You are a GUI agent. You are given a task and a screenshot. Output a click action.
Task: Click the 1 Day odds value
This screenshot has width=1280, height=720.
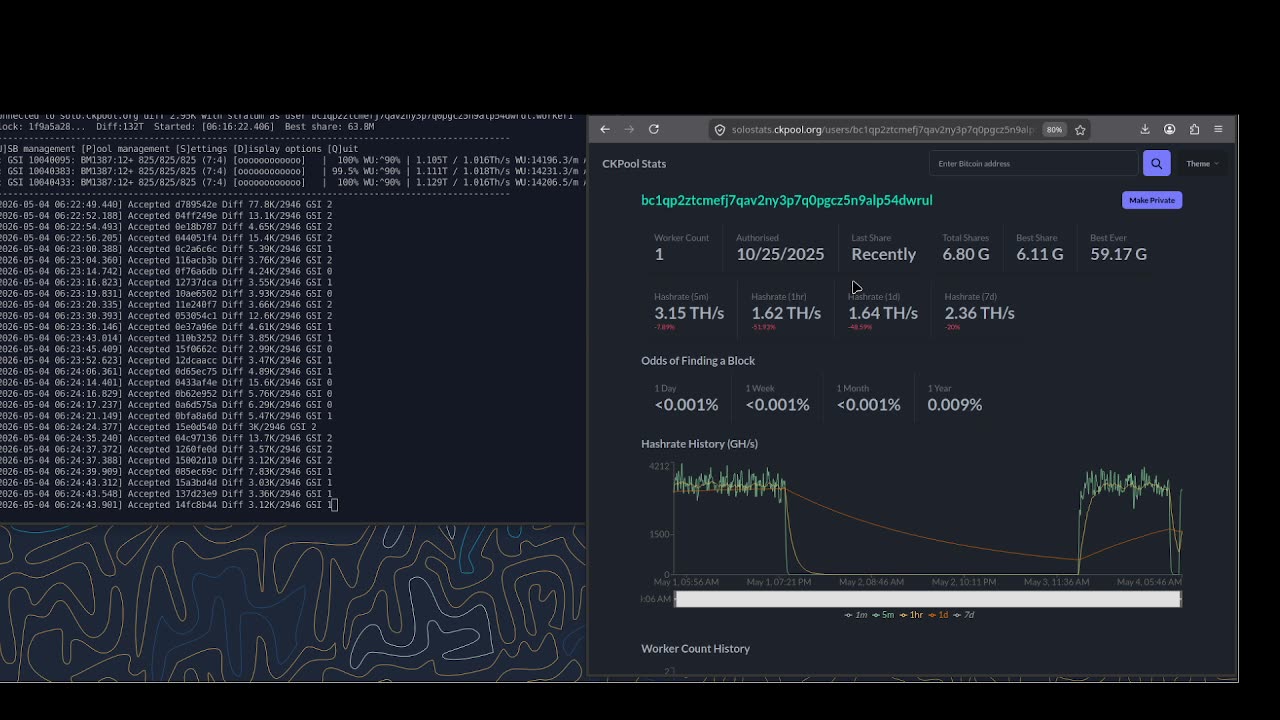click(686, 405)
